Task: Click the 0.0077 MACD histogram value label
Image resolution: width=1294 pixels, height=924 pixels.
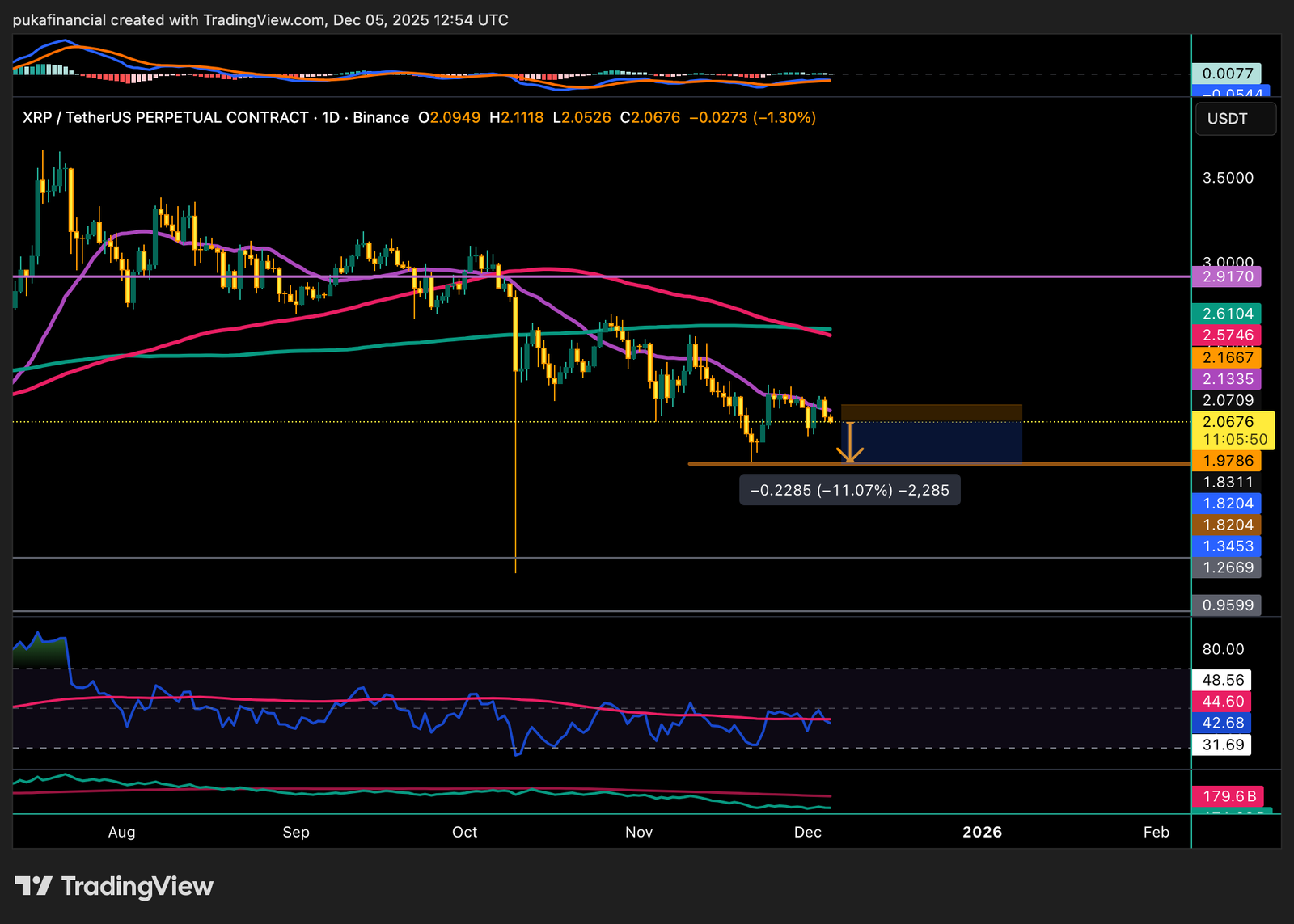Action: pyautogui.click(x=1227, y=74)
